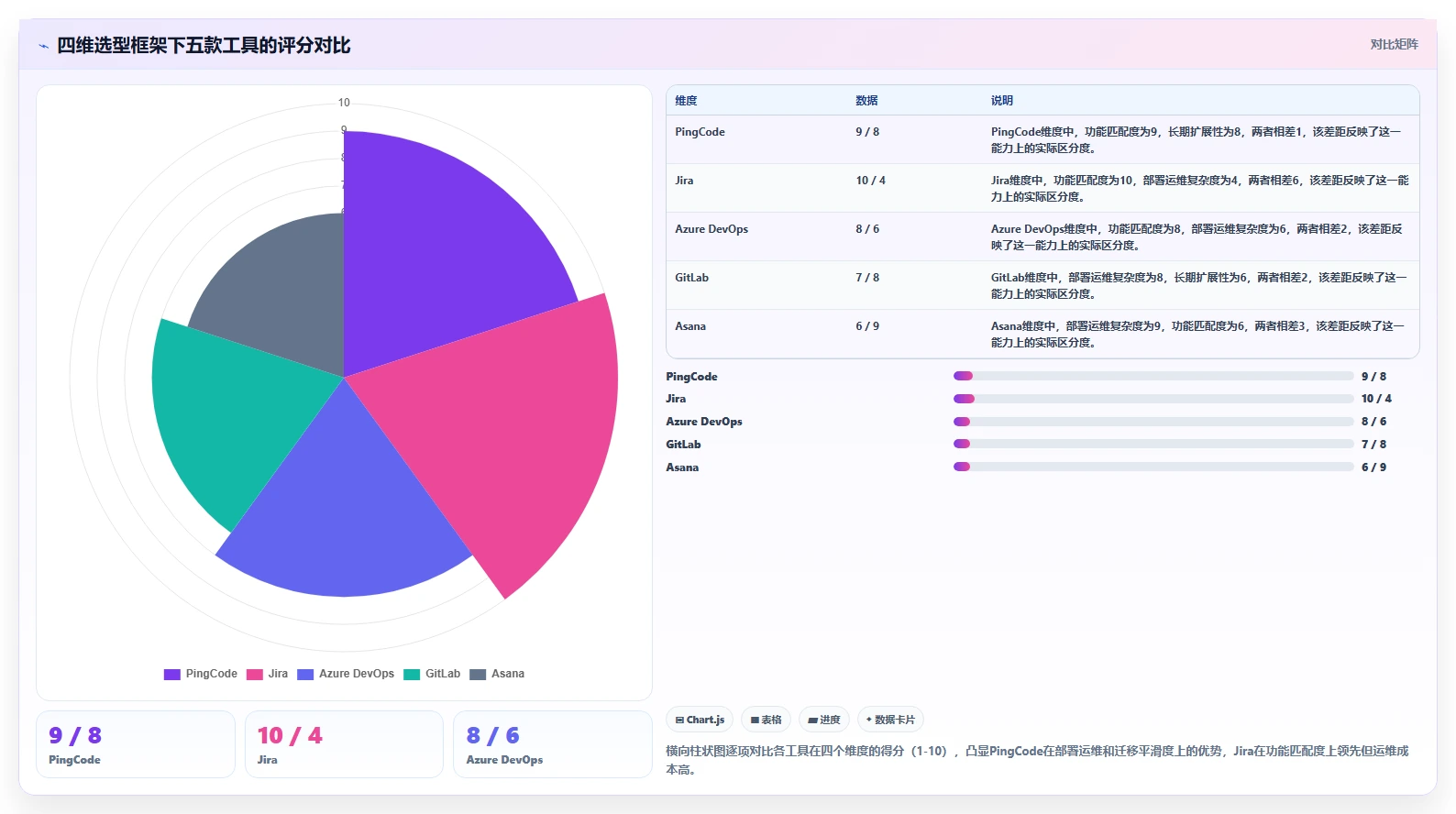Open the 10 / 4 Jira data card
Viewport: 1456px width, 814px height.
(344, 744)
